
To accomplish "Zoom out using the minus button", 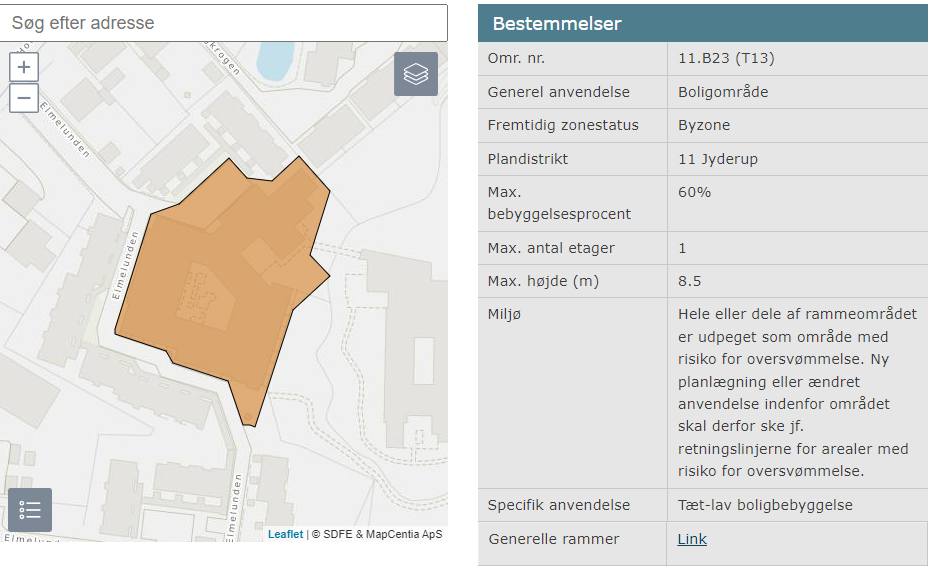I will (x=24, y=98).
